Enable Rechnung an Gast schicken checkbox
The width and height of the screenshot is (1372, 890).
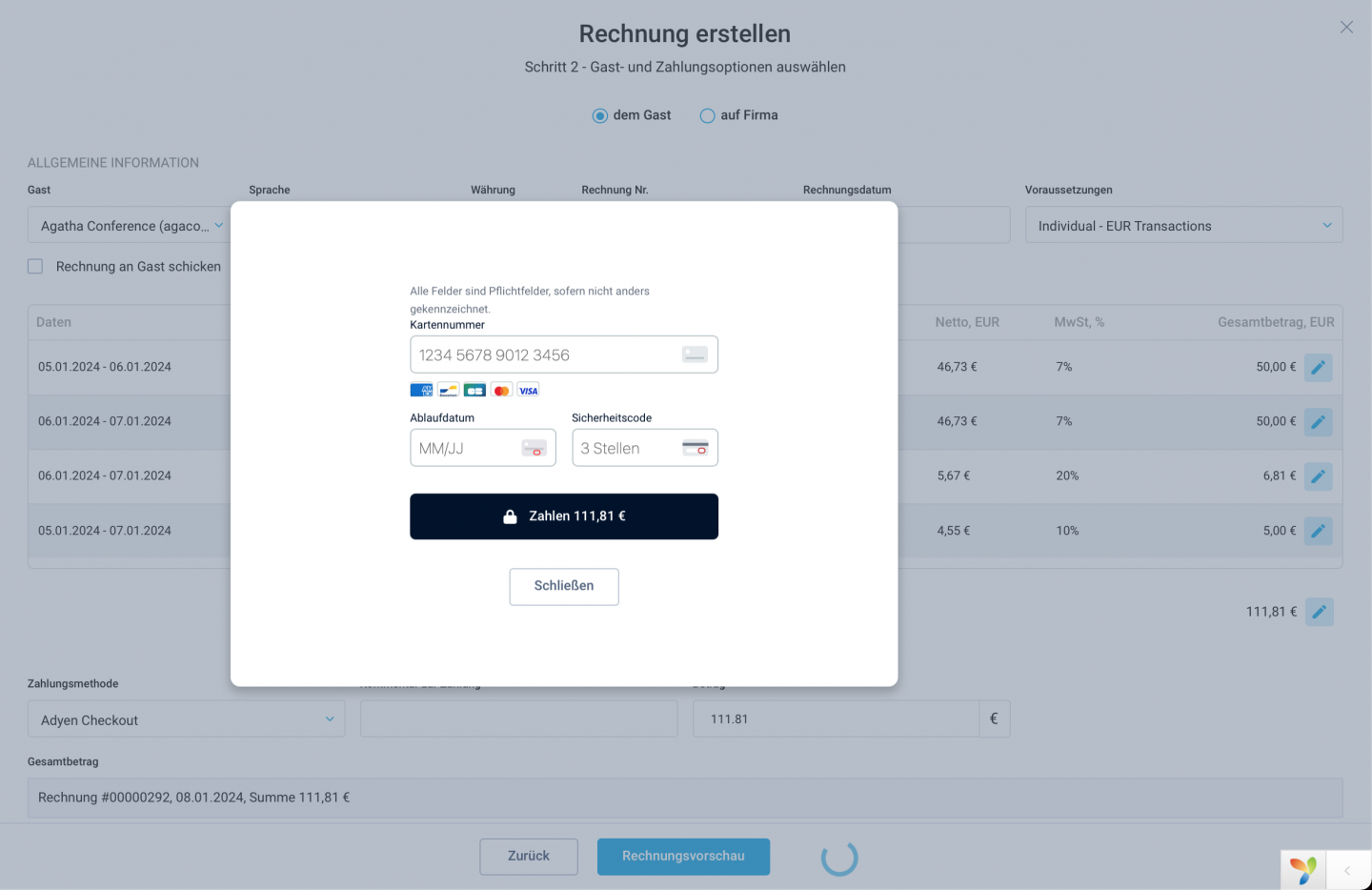[35, 267]
